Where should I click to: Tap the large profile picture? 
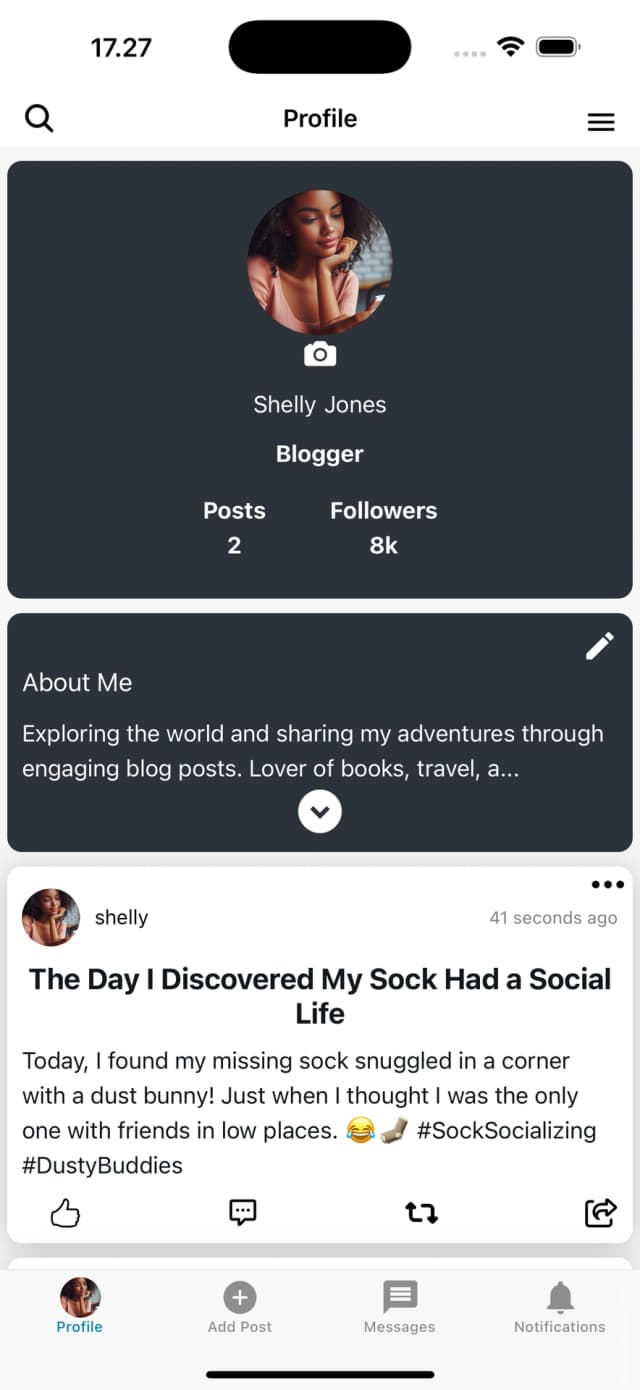coord(320,262)
